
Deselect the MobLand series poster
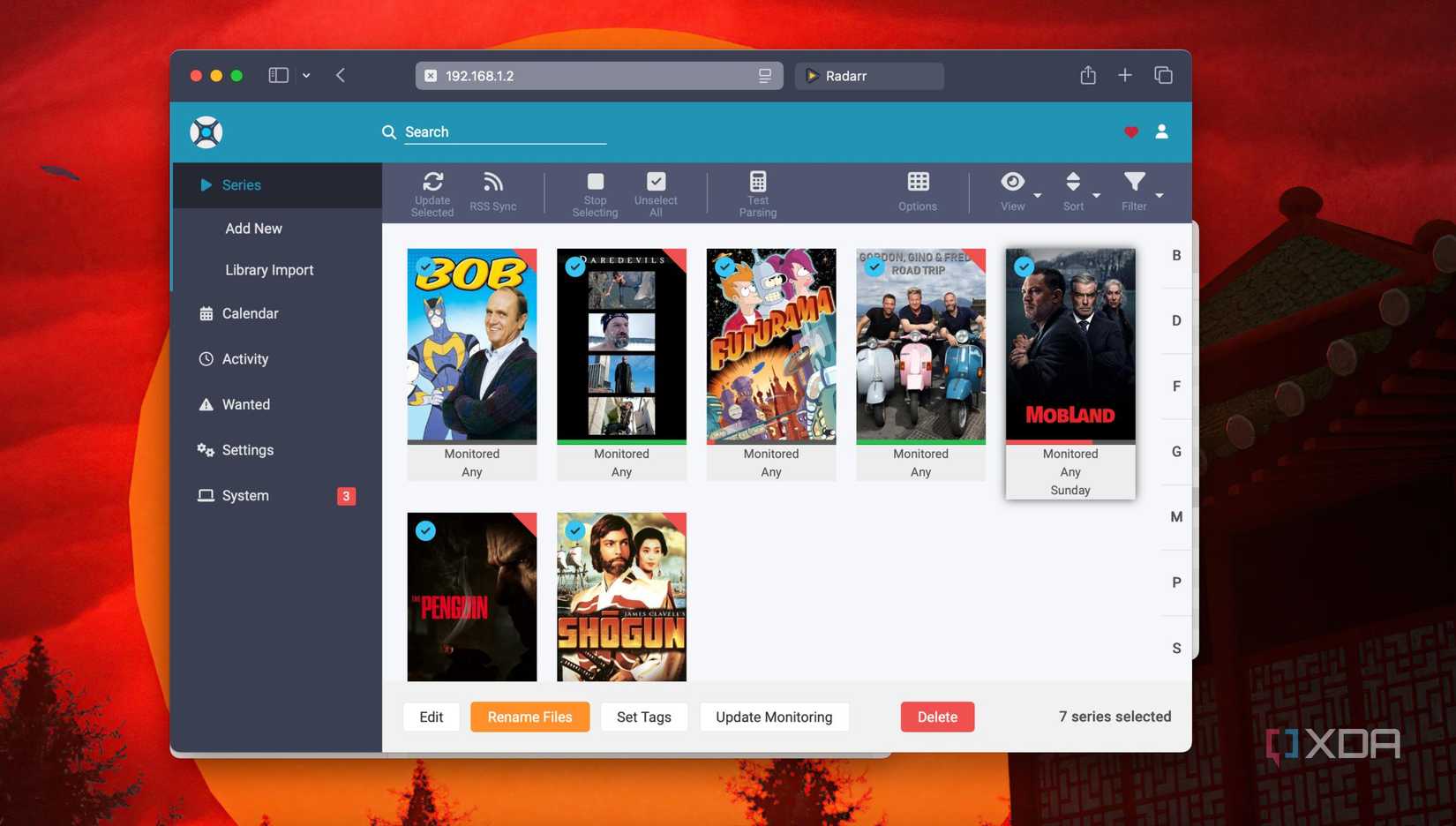[x=1024, y=266]
